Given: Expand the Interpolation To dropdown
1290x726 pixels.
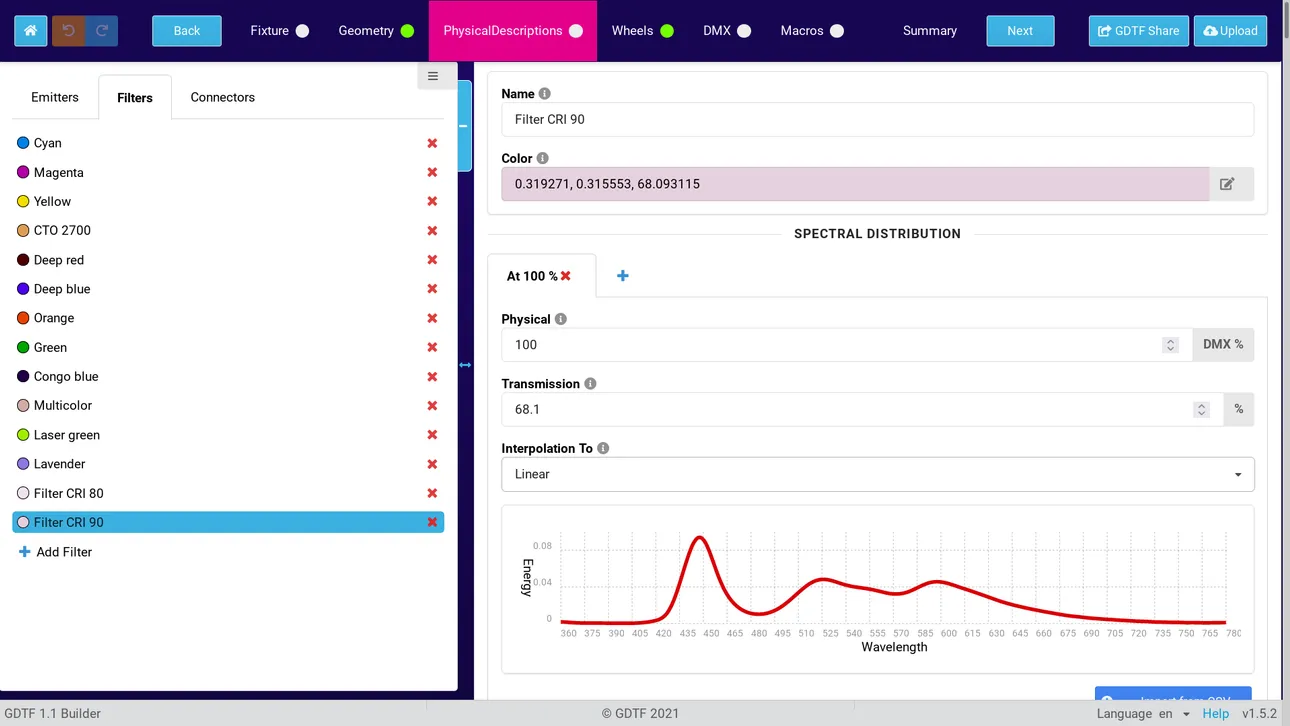Looking at the screenshot, I should [877, 474].
